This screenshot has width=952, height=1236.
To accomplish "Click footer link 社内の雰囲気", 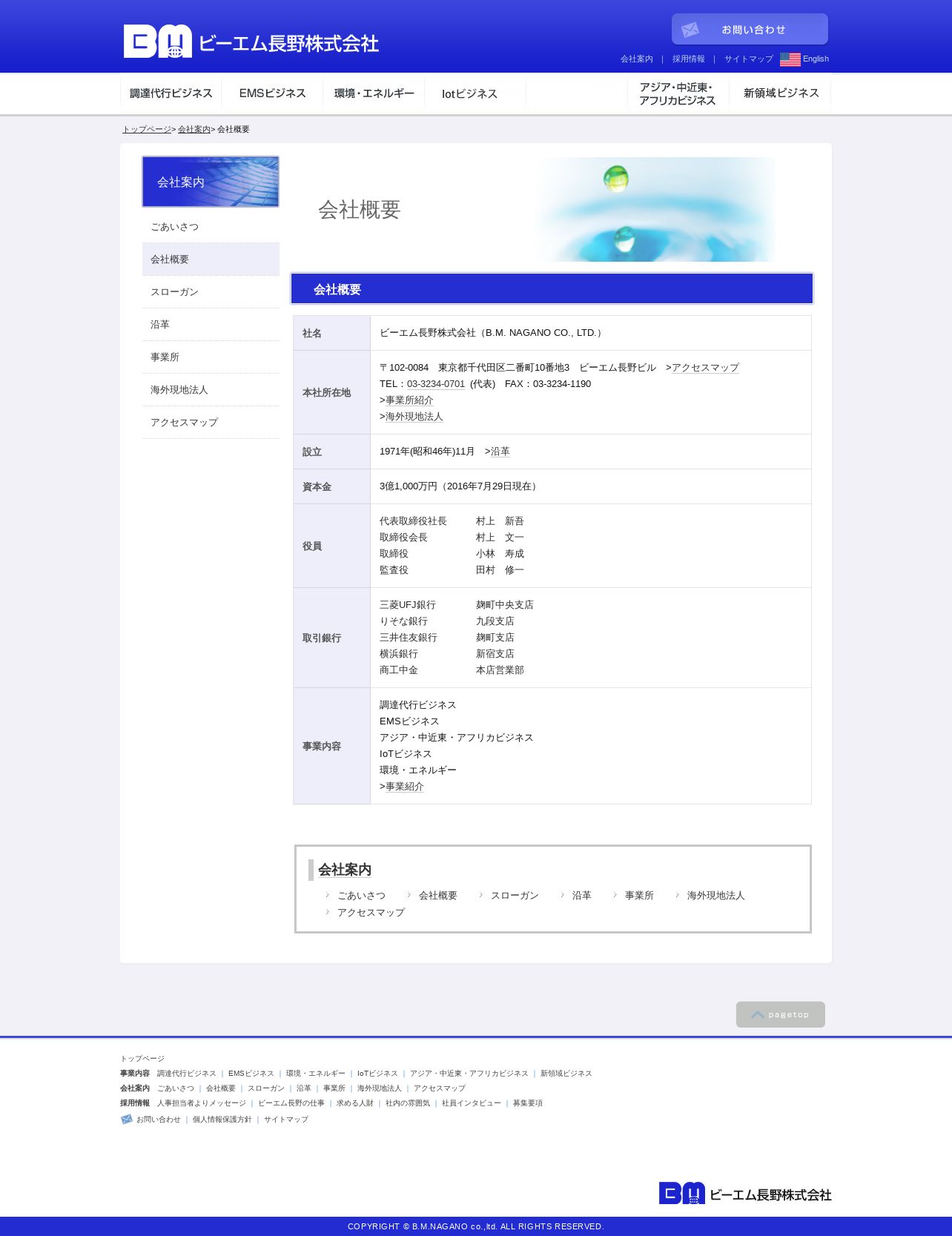I will [408, 1103].
